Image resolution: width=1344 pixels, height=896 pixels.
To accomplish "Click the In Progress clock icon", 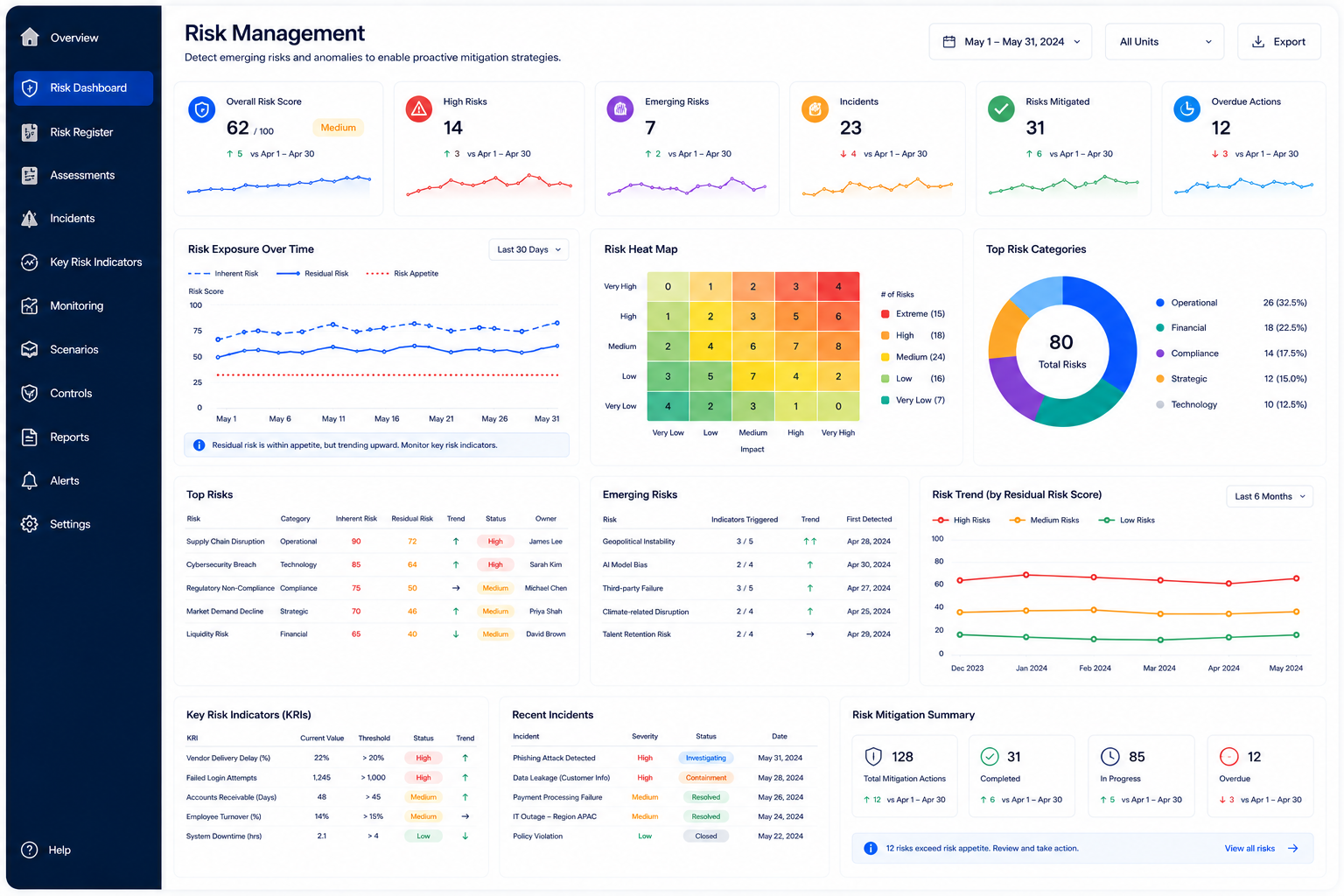I will tap(1110, 757).
